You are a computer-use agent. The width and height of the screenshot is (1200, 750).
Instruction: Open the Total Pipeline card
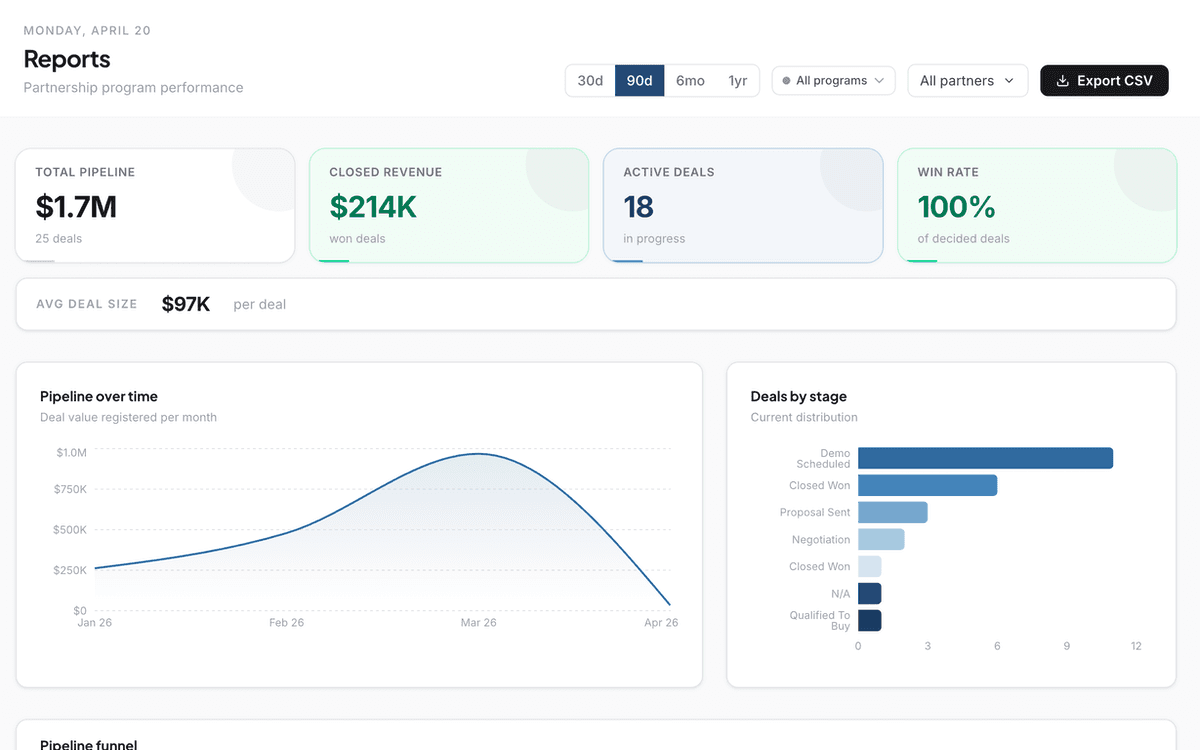tap(155, 205)
